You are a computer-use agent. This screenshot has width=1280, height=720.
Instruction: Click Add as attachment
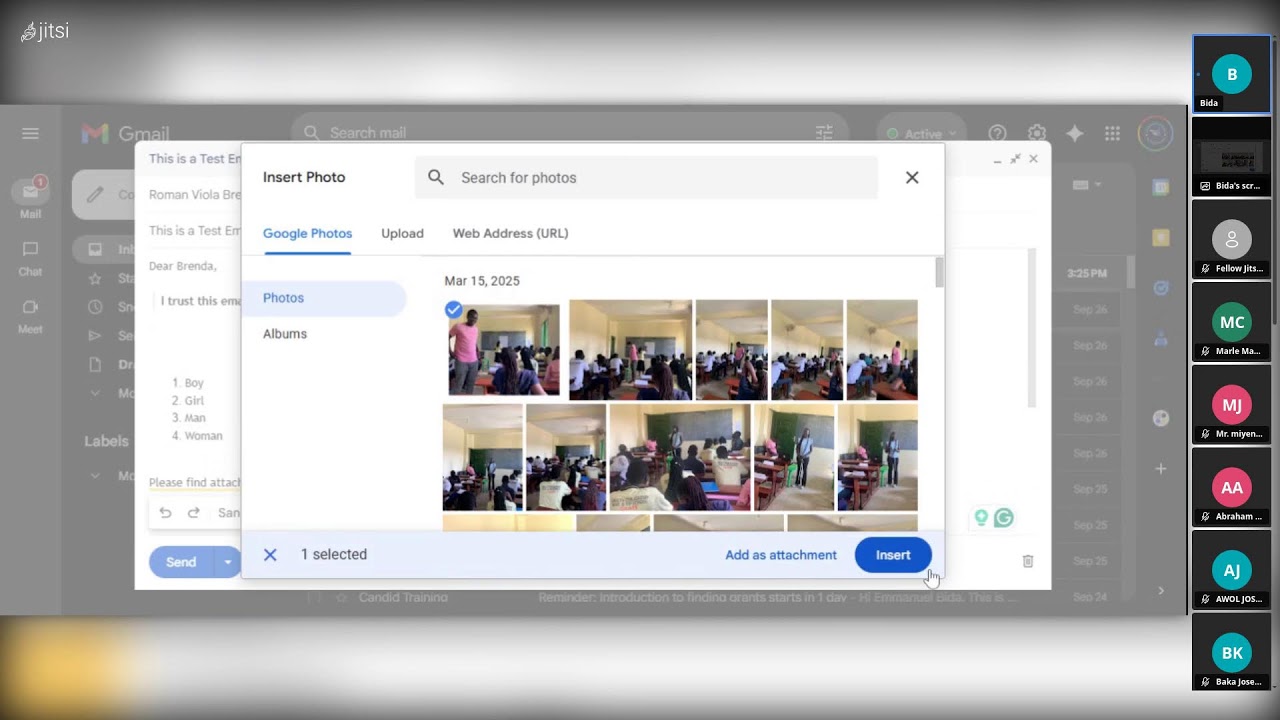coord(781,555)
